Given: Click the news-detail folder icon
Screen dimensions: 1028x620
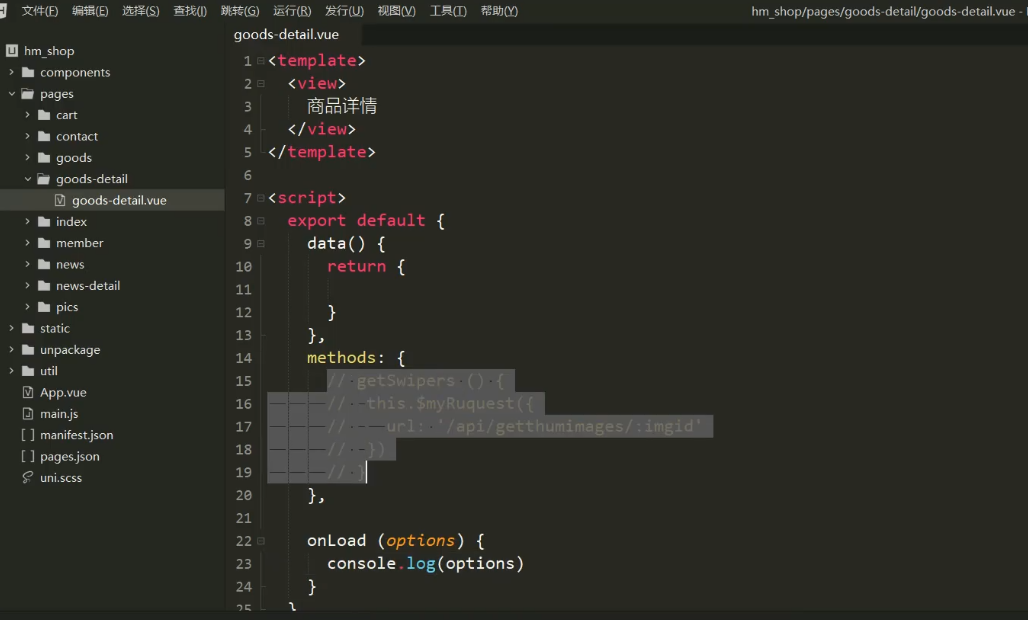Looking at the screenshot, I should 44,286.
